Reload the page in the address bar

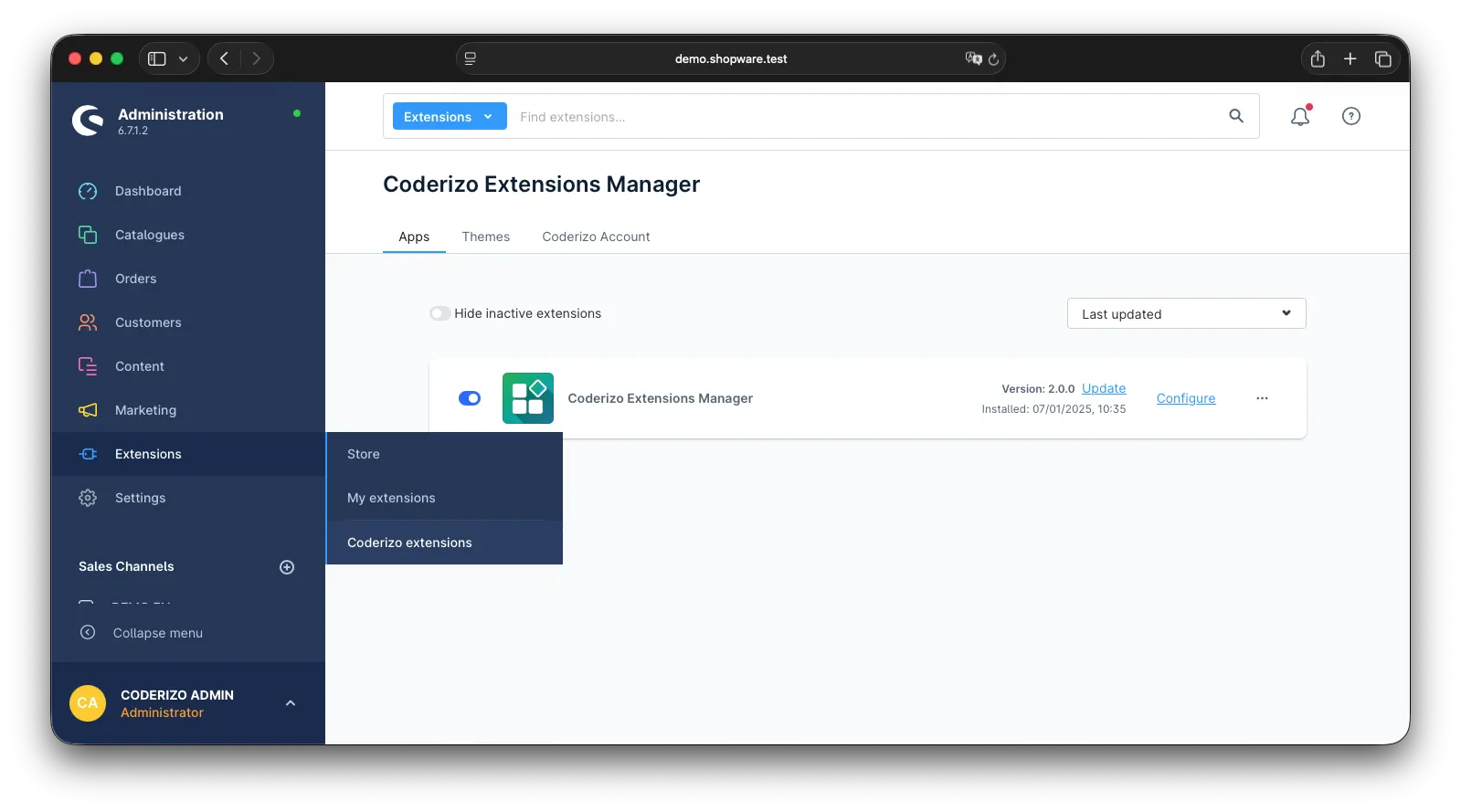(x=993, y=59)
